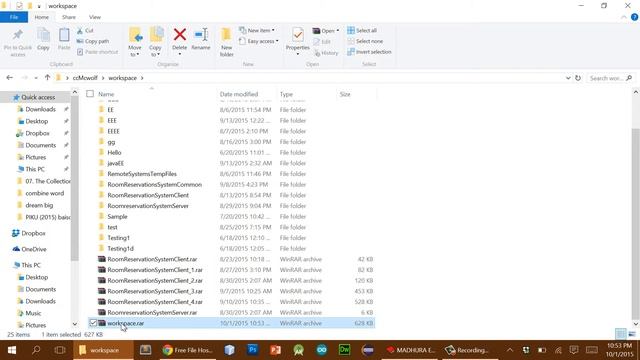Select RoomReservationSystemClient_3.rar file
Image resolution: width=640 pixels, height=360 pixels.
155,291
